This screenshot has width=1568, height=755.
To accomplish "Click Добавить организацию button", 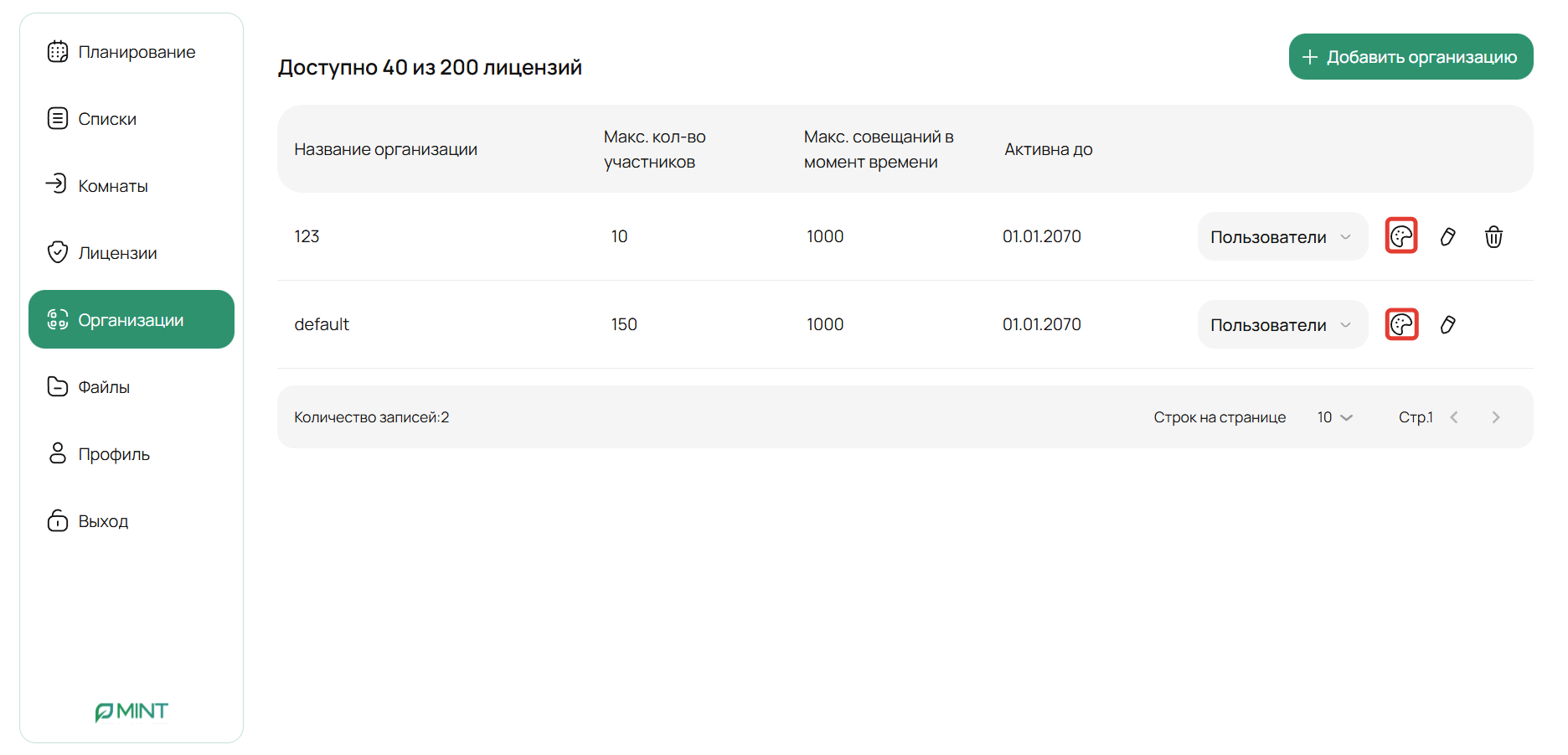I will pos(1411,57).
